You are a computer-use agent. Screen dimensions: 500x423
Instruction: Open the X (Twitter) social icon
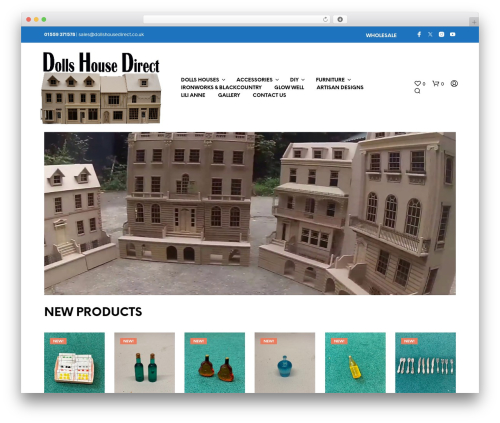tap(430, 34)
